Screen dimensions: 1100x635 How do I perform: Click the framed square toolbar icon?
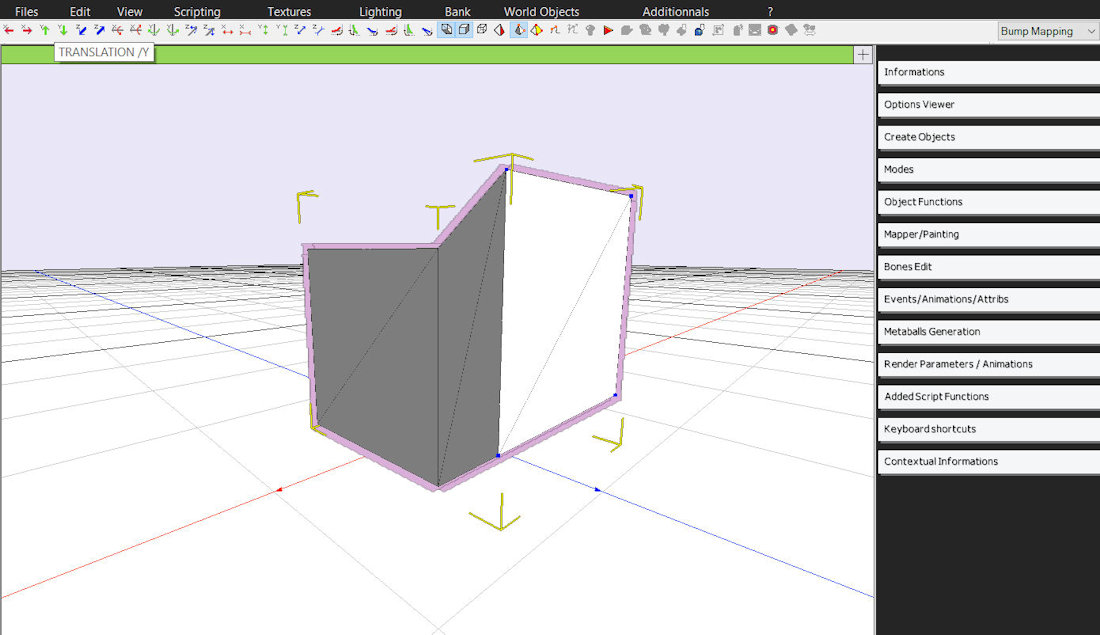coord(718,30)
